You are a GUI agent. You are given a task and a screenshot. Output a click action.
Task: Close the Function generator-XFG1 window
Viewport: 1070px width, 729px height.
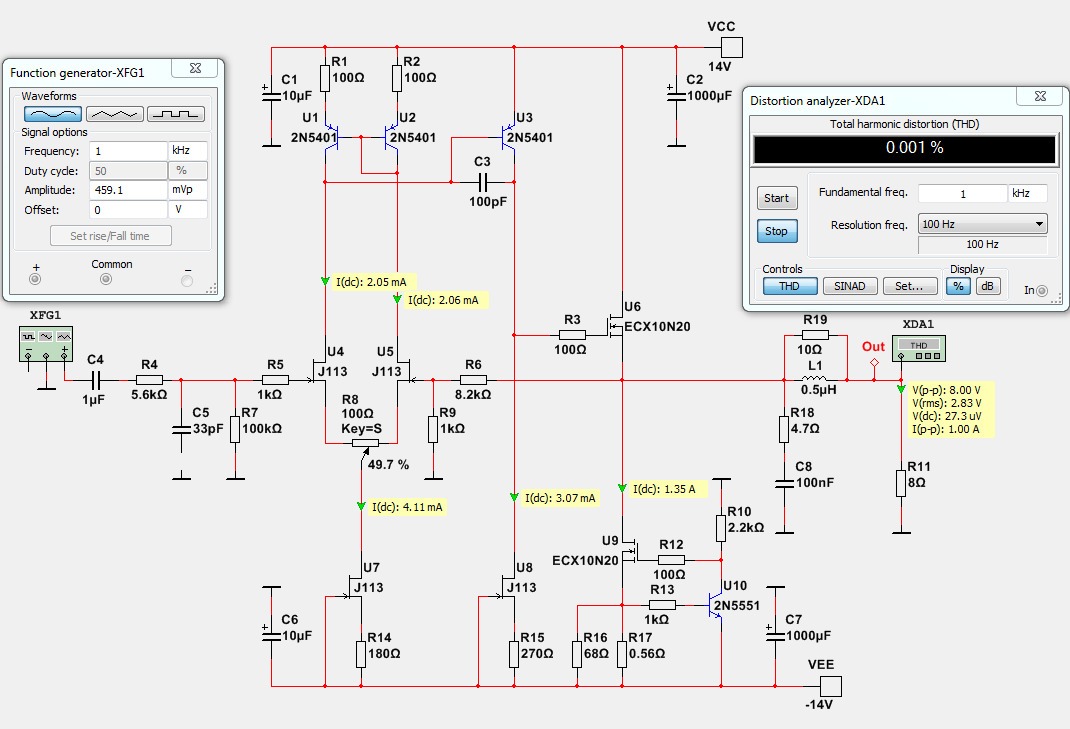pos(195,68)
